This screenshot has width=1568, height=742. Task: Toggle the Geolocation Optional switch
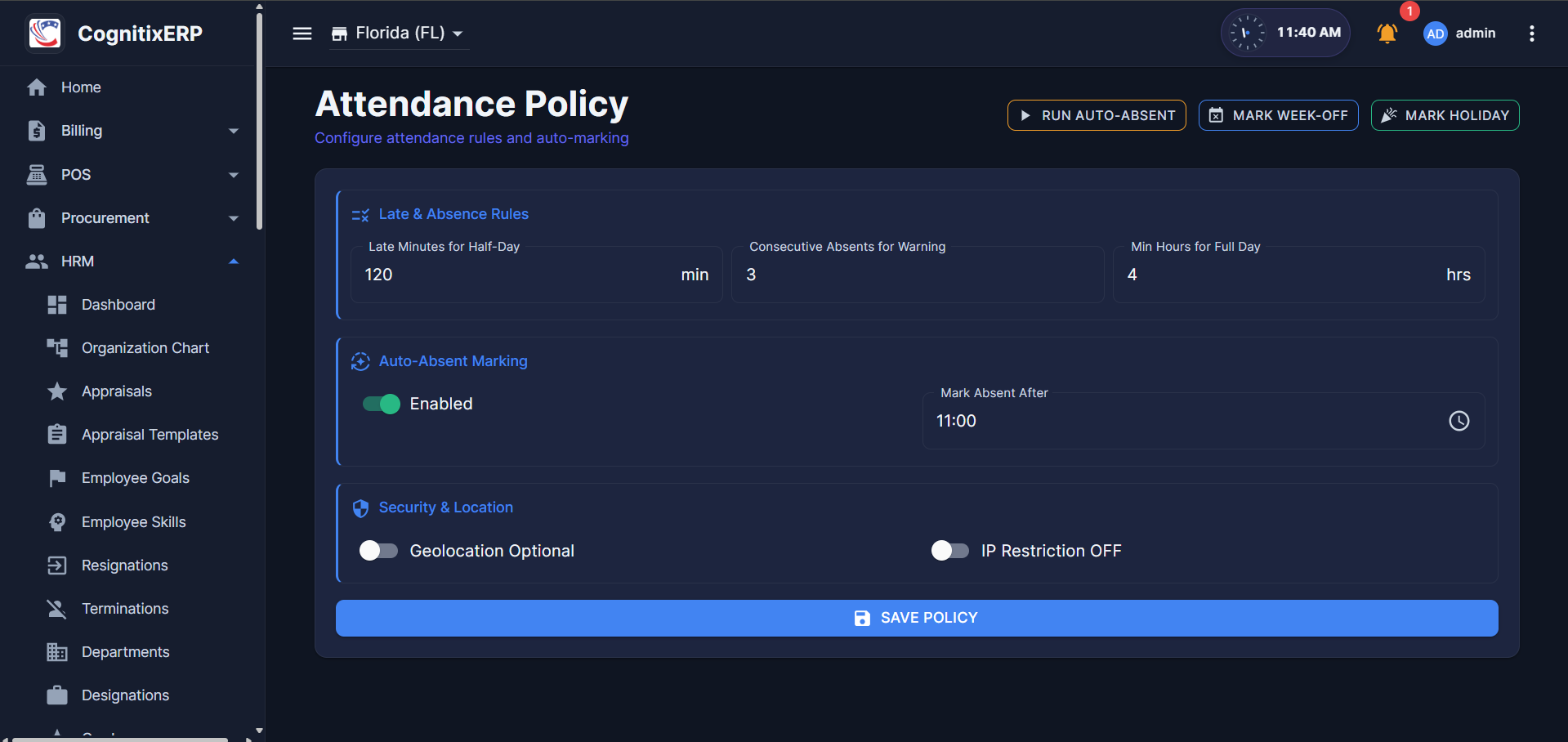pyautogui.click(x=378, y=551)
